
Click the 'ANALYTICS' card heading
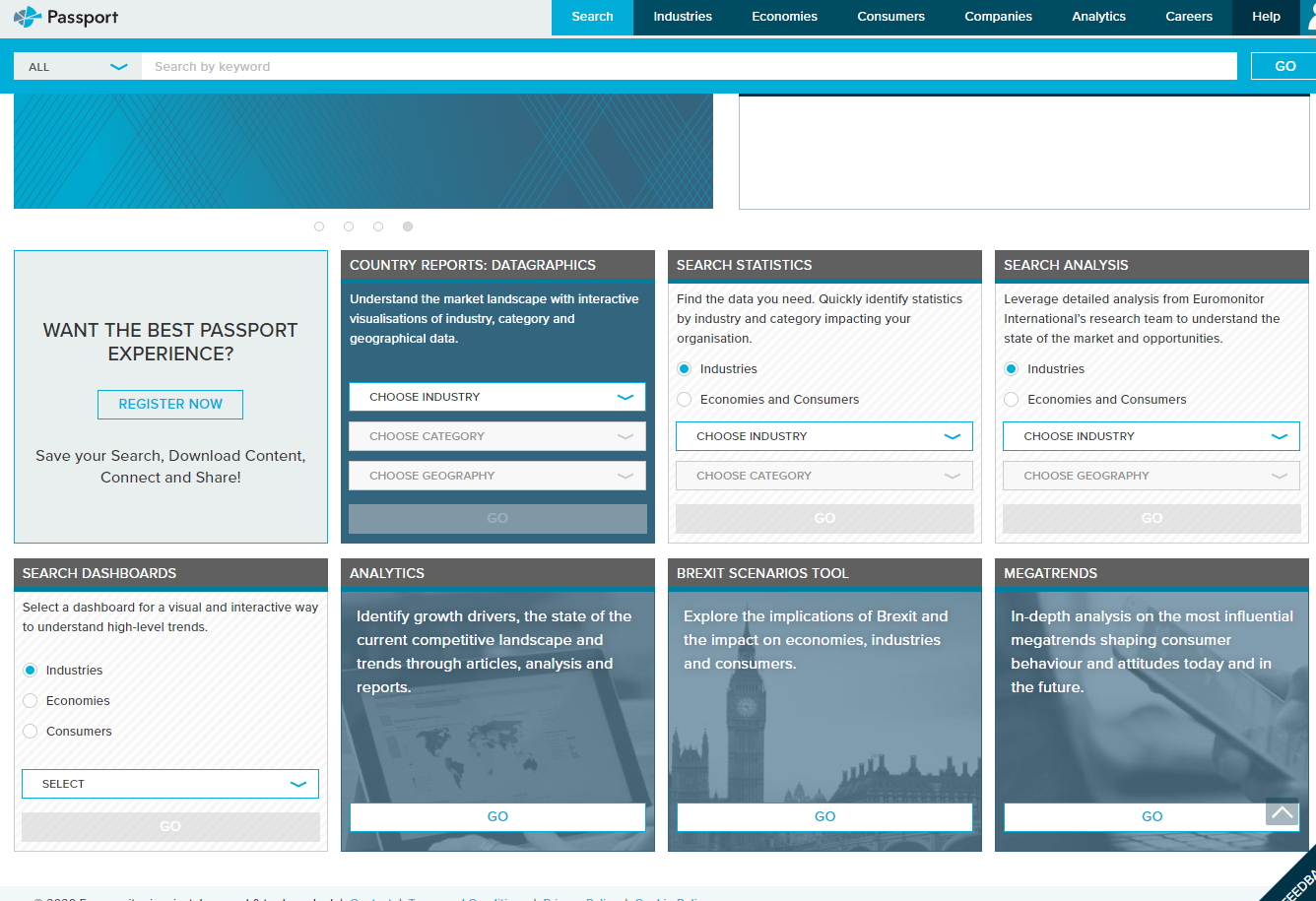pyautogui.click(x=387, y=573)
